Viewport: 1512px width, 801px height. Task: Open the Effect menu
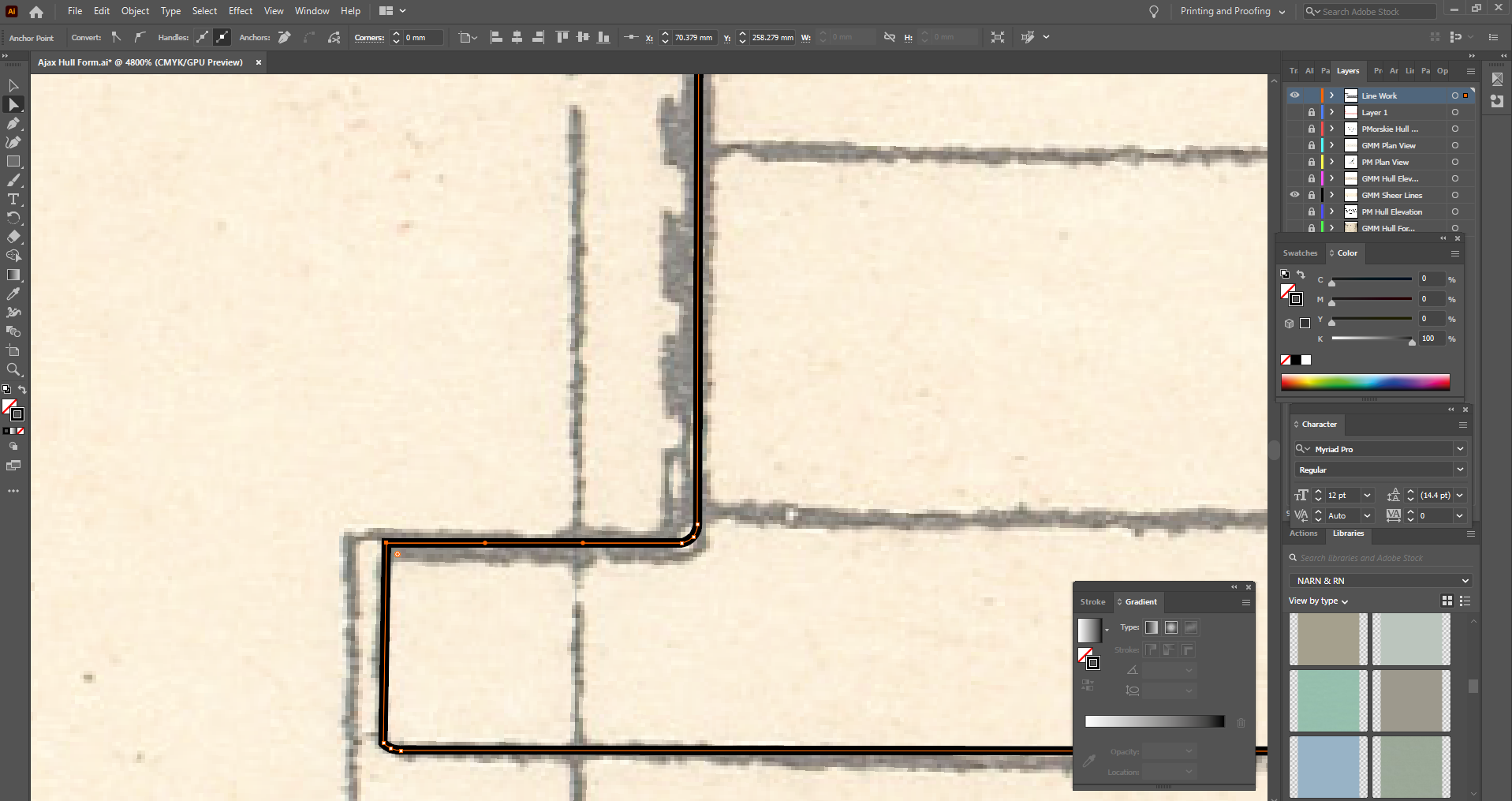(x=241, y=11)
